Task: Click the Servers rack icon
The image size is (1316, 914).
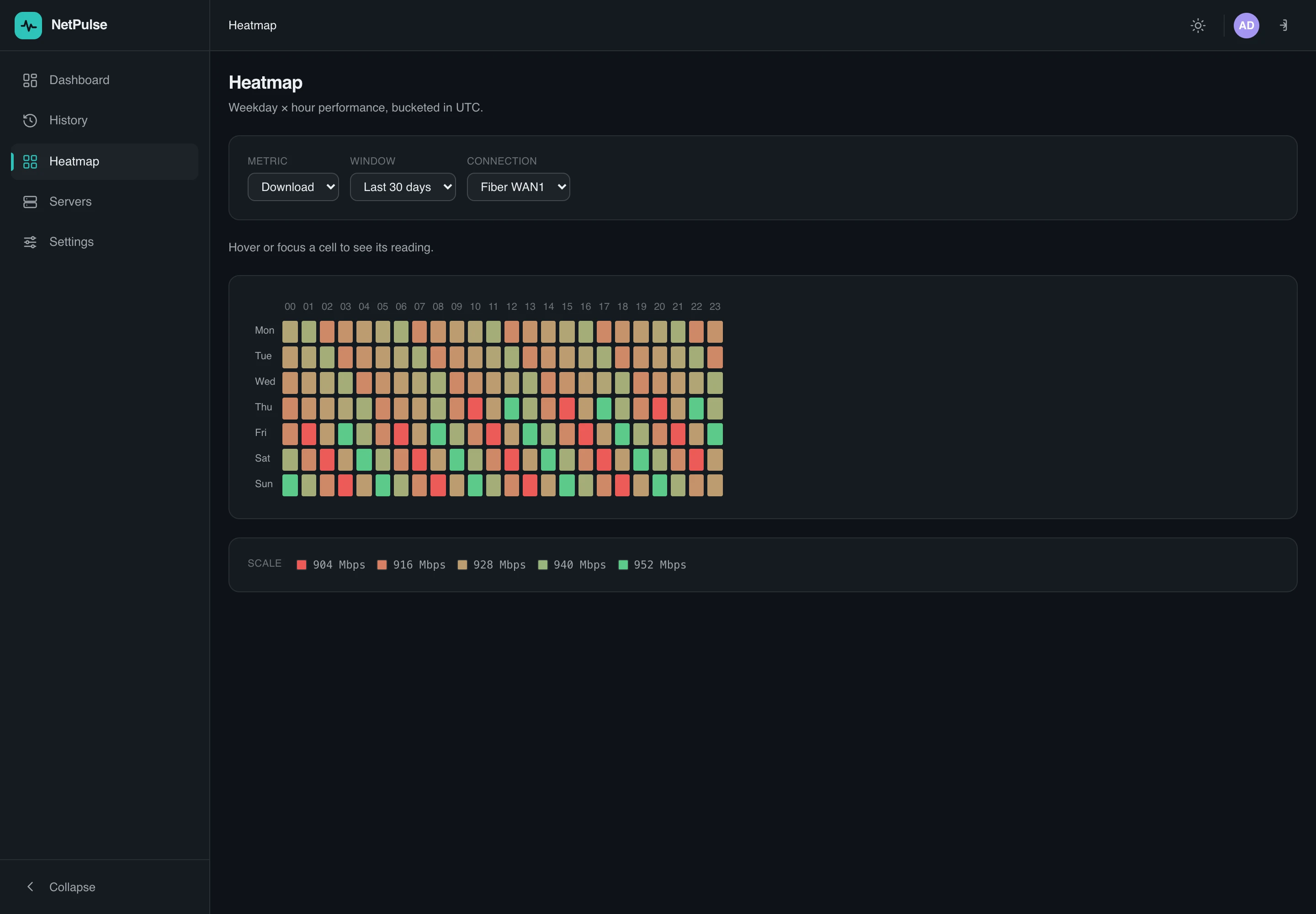Action: 30,202
